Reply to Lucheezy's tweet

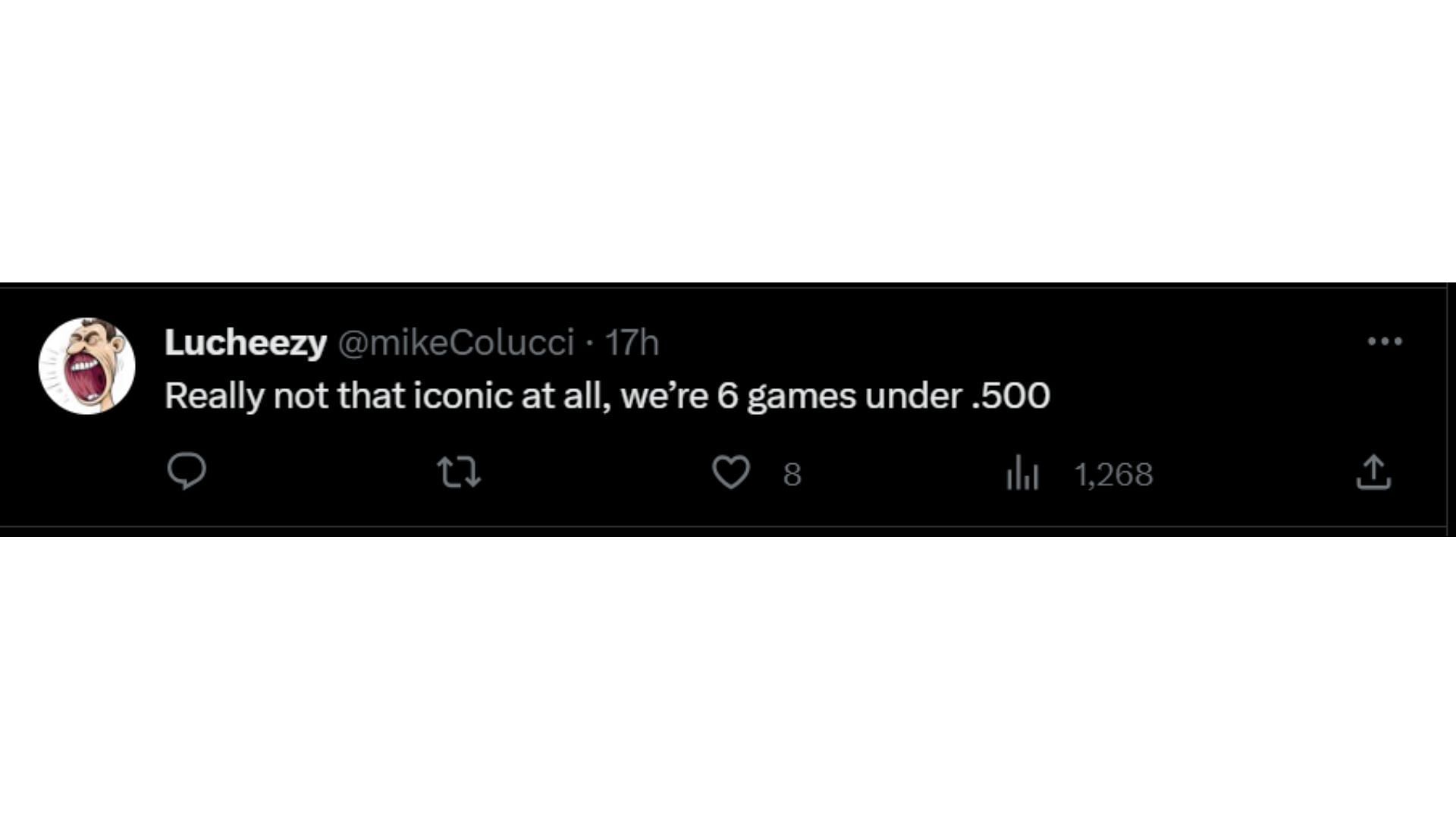pos(187,472)
